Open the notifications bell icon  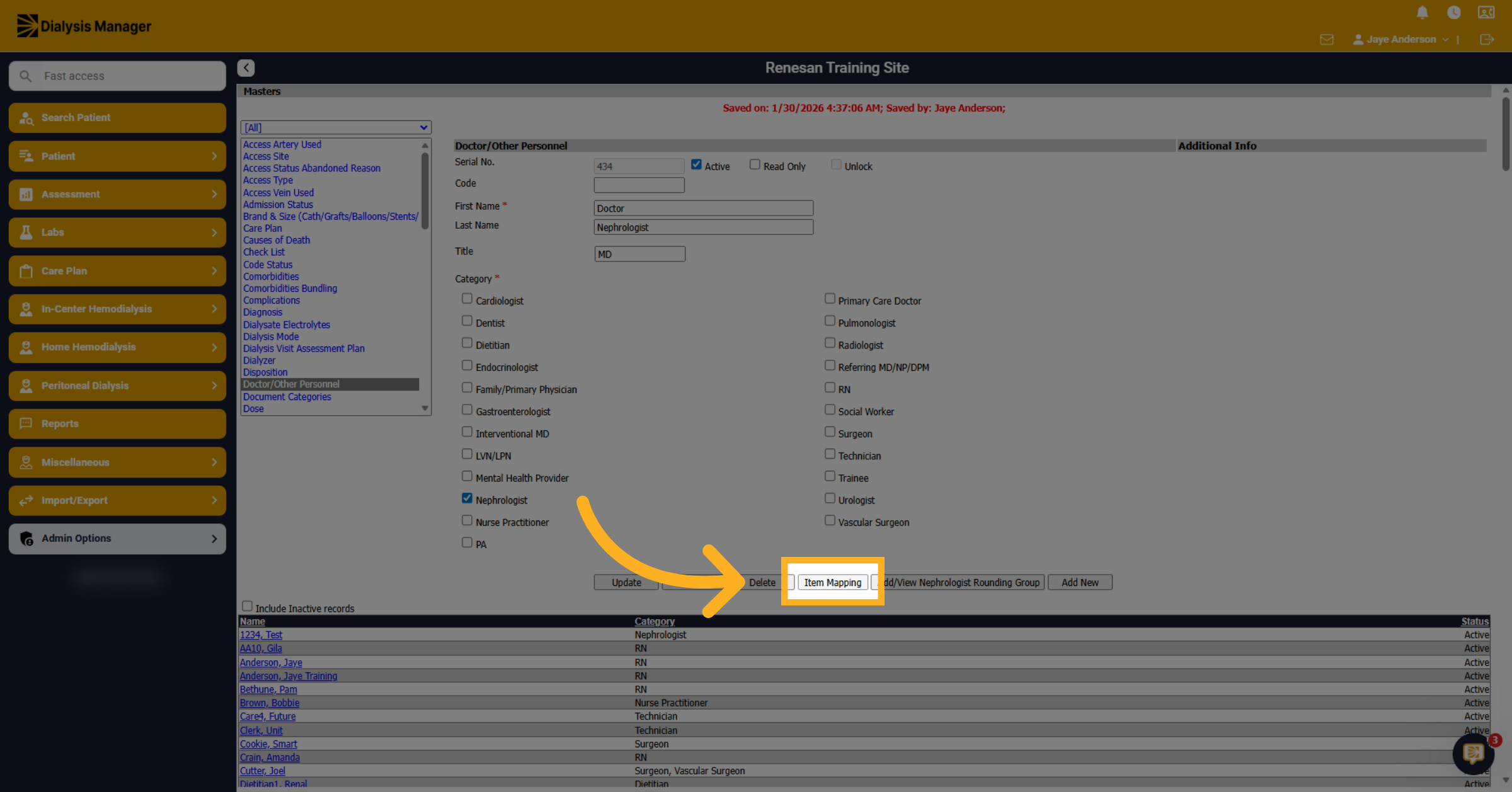pyautogui.click(x=1422, y=13)
